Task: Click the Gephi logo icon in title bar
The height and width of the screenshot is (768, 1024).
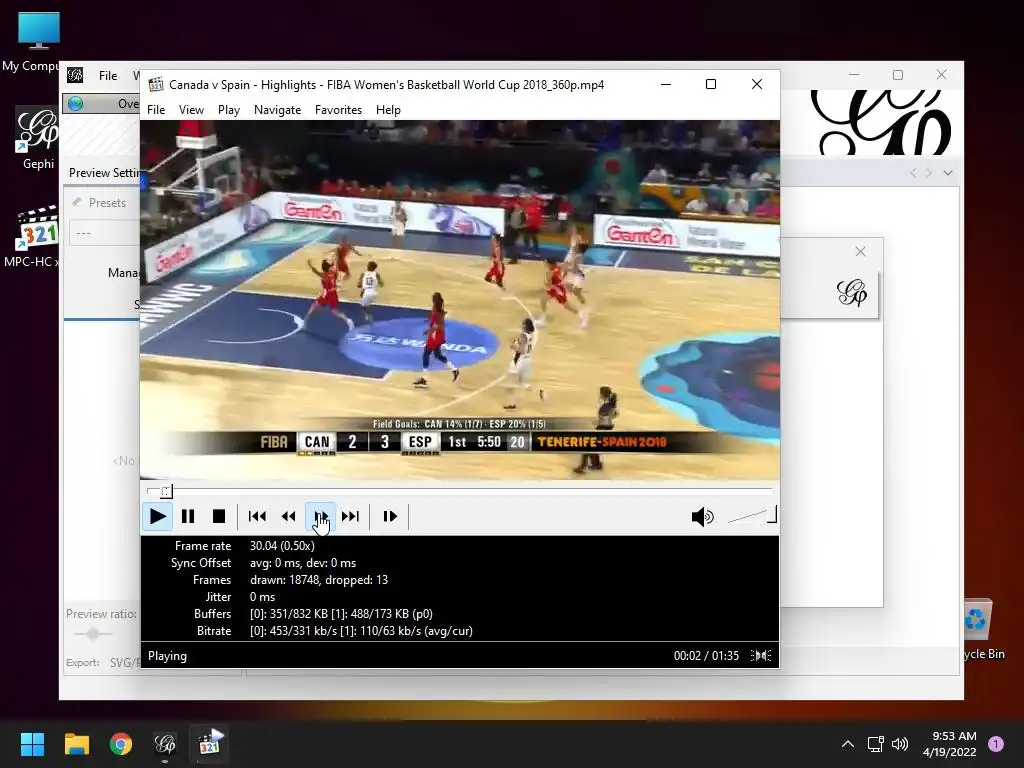Action: [x=75, y=75]
